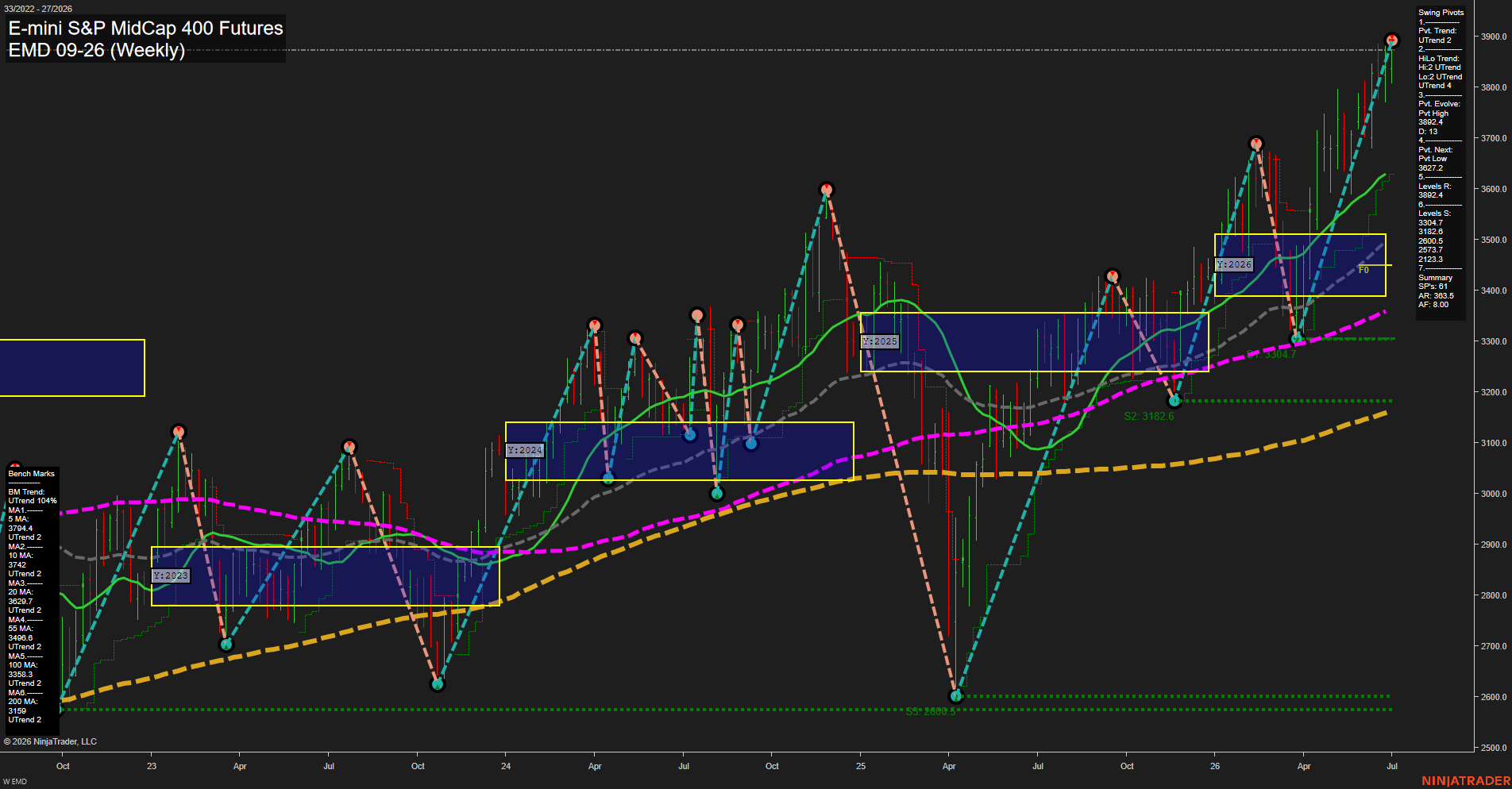Viewport: 1512px width, 789px height.
Task: Select the 3794.4 moving average value
Action: click(x=21, y=529)
